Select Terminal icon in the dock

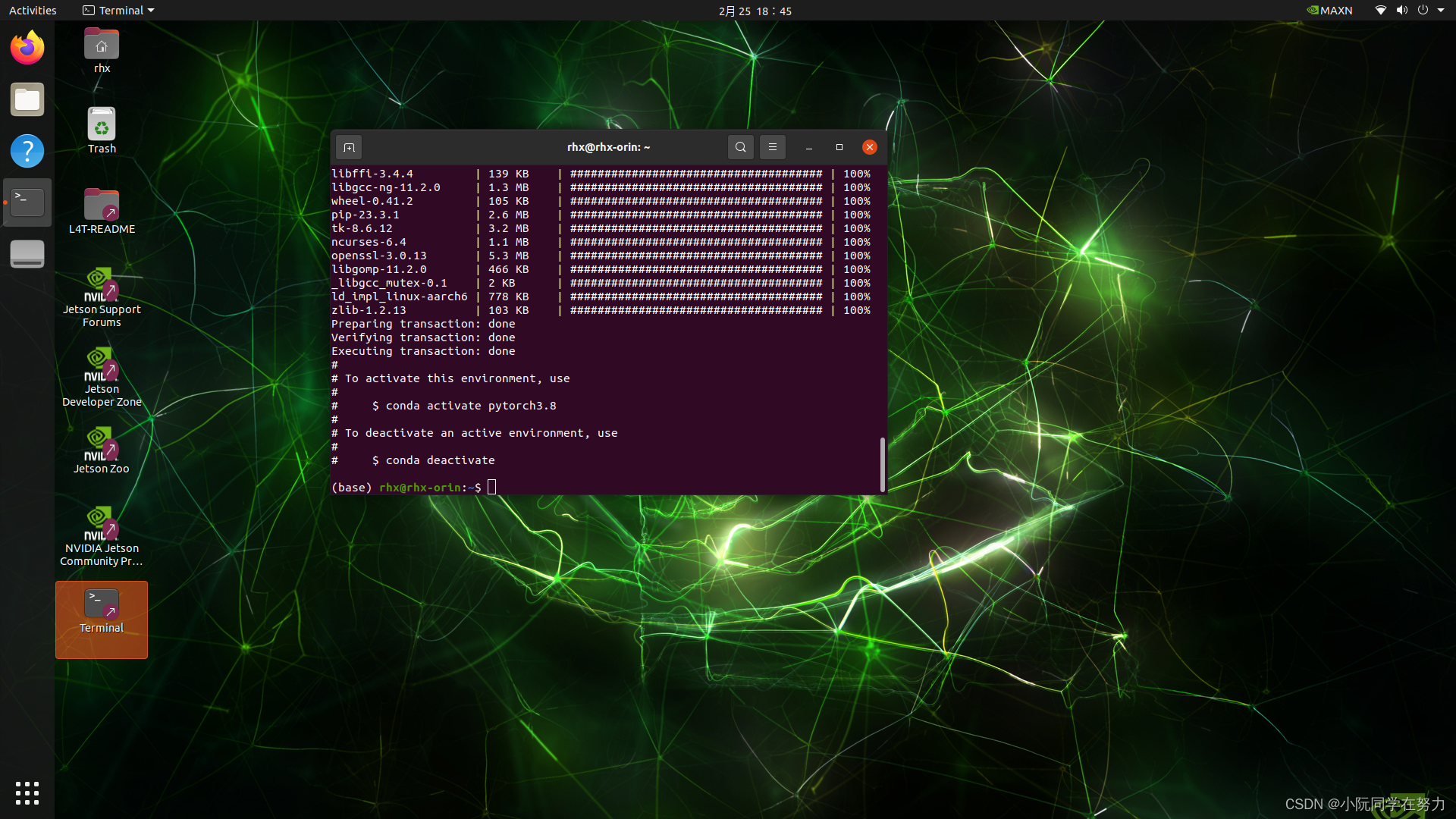coord(27,202)
